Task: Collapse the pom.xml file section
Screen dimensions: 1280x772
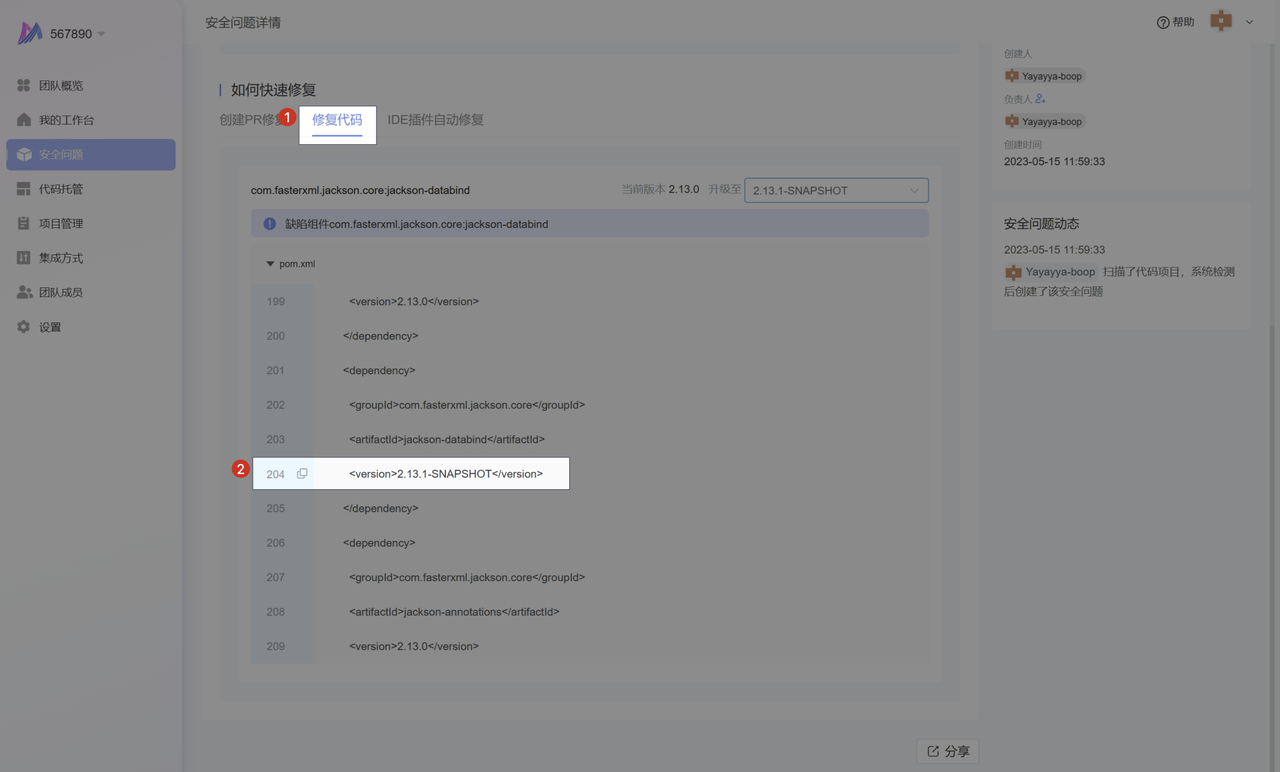Action: tap(270, 264)
